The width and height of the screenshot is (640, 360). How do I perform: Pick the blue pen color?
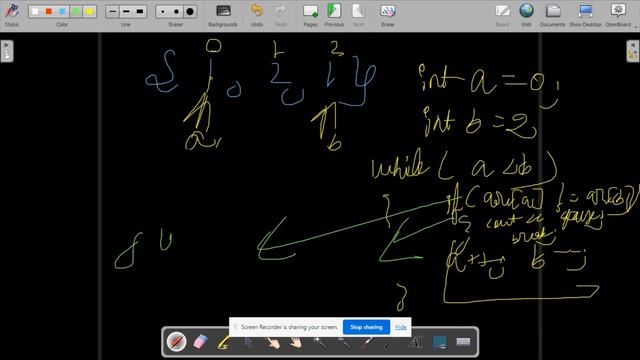pyautogui.click(x=62, y=11)
